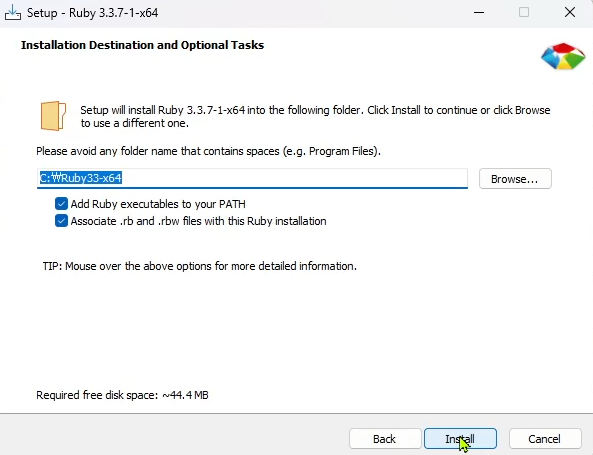The width and height of the screenshot is (593, 455).
Task: Click the yellow destination folder icon
Action: pos(53,116)
